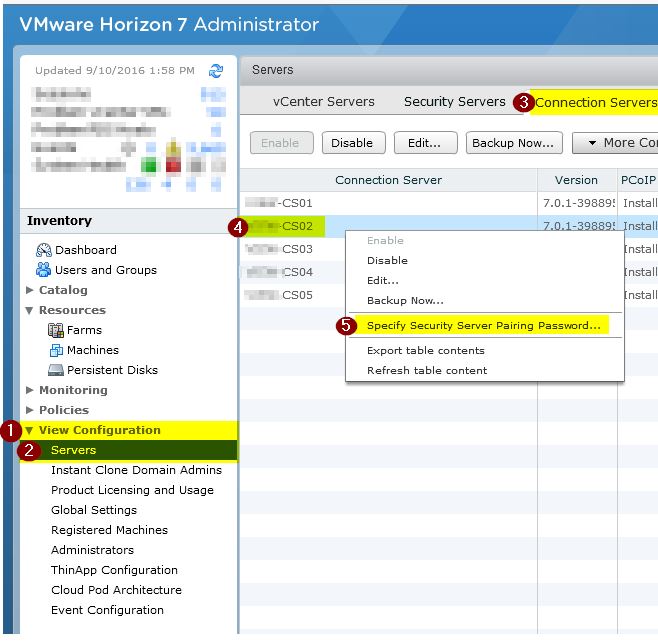
Task: Select Specify Security Server Pairing Password
Action: click(483, 326)
